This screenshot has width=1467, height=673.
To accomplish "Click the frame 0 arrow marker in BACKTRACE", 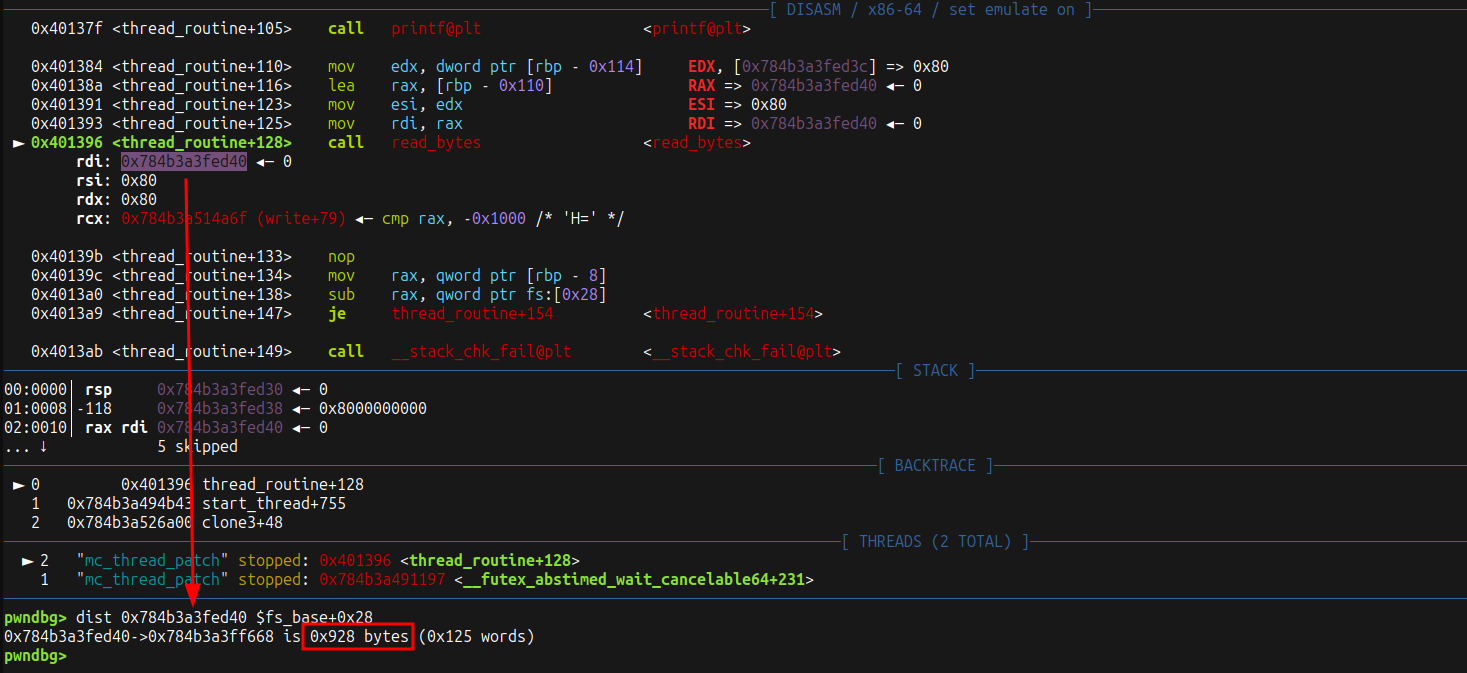I will pos(18,485).
